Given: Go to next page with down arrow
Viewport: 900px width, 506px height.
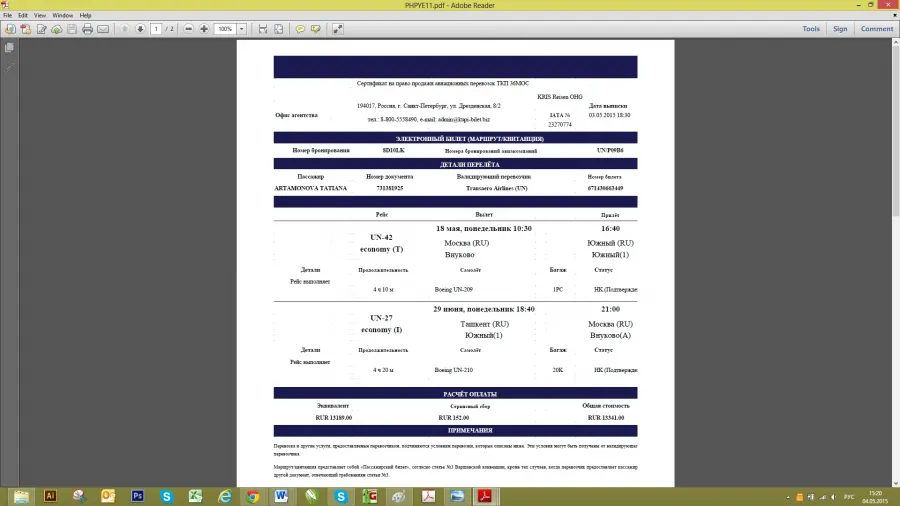Looking at the screenshot, I should click(140, 29).
